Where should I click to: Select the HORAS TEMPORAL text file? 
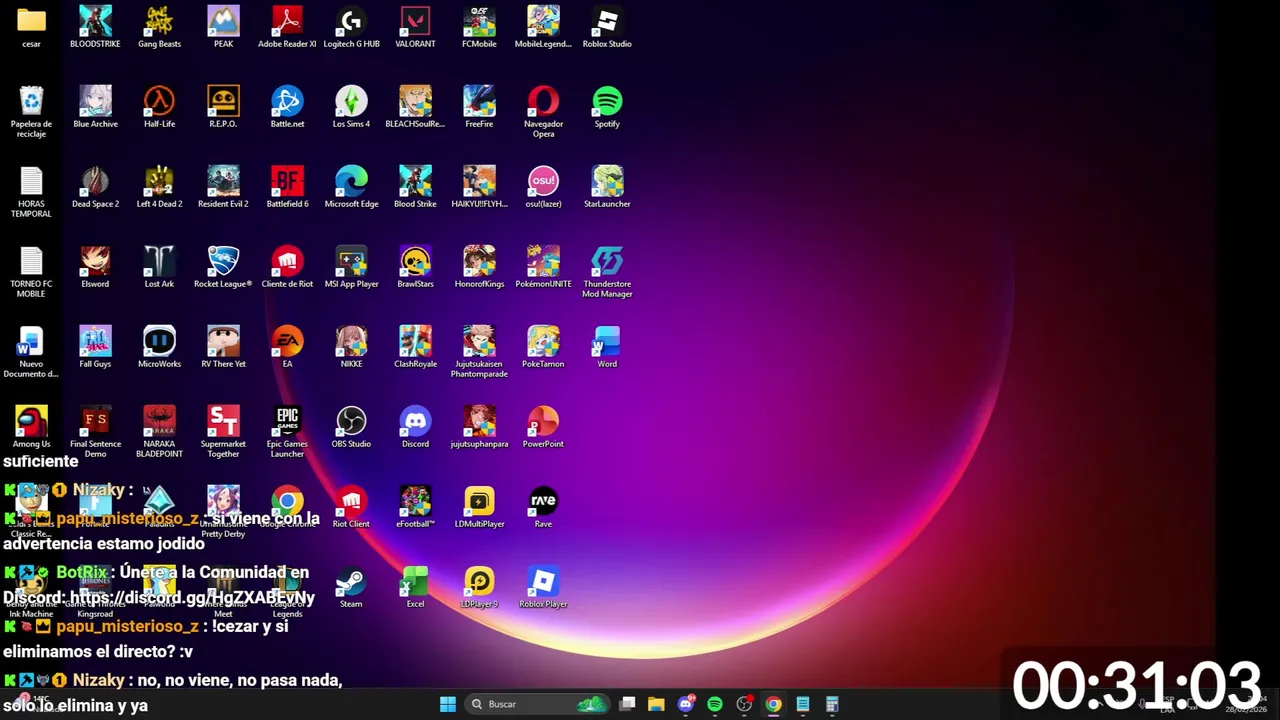coord(31,192)
